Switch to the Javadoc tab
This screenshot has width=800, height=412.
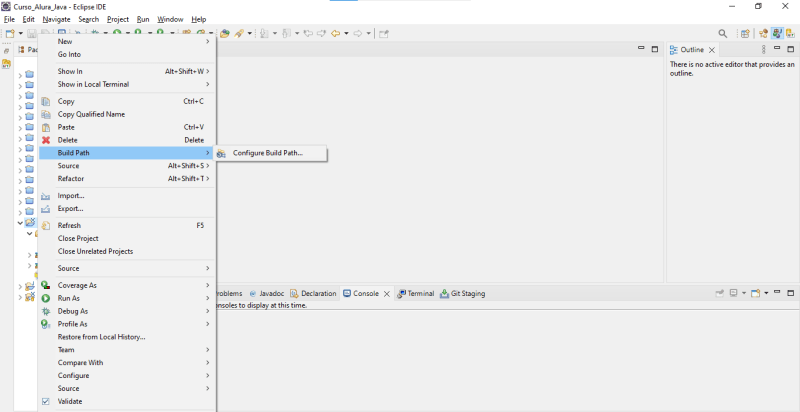pos(267,294)
